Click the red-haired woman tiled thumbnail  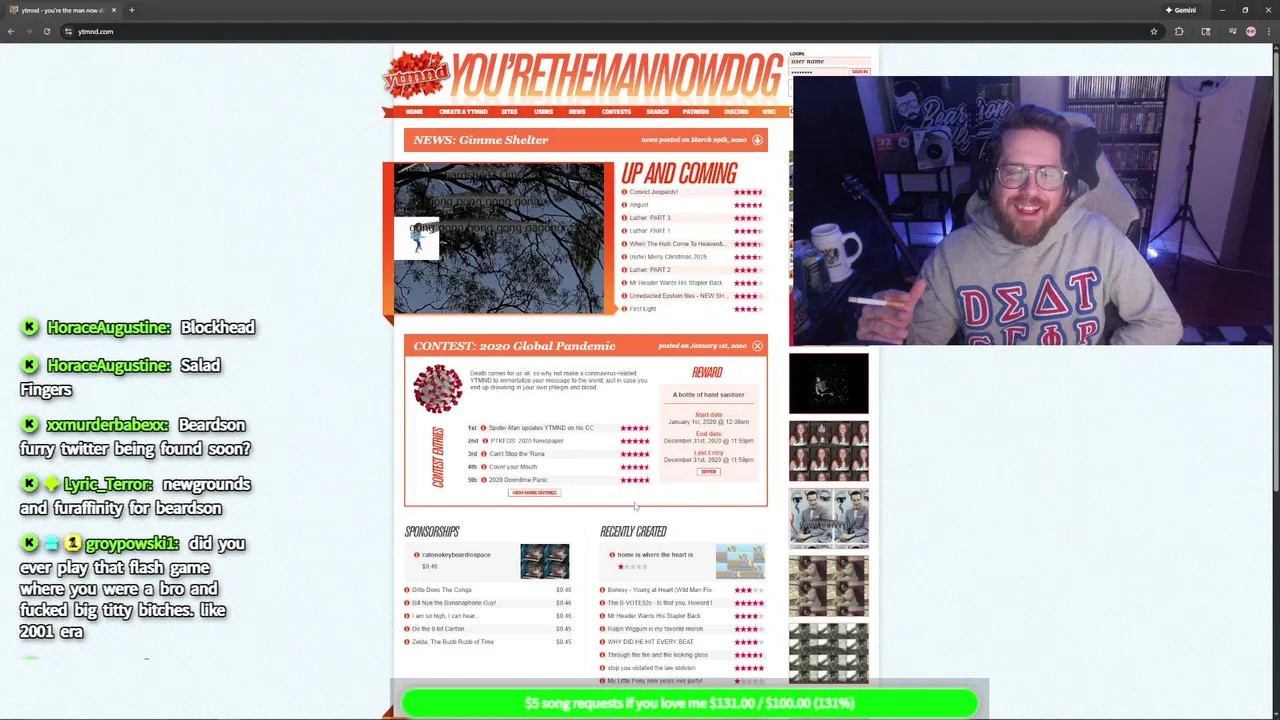829,451
